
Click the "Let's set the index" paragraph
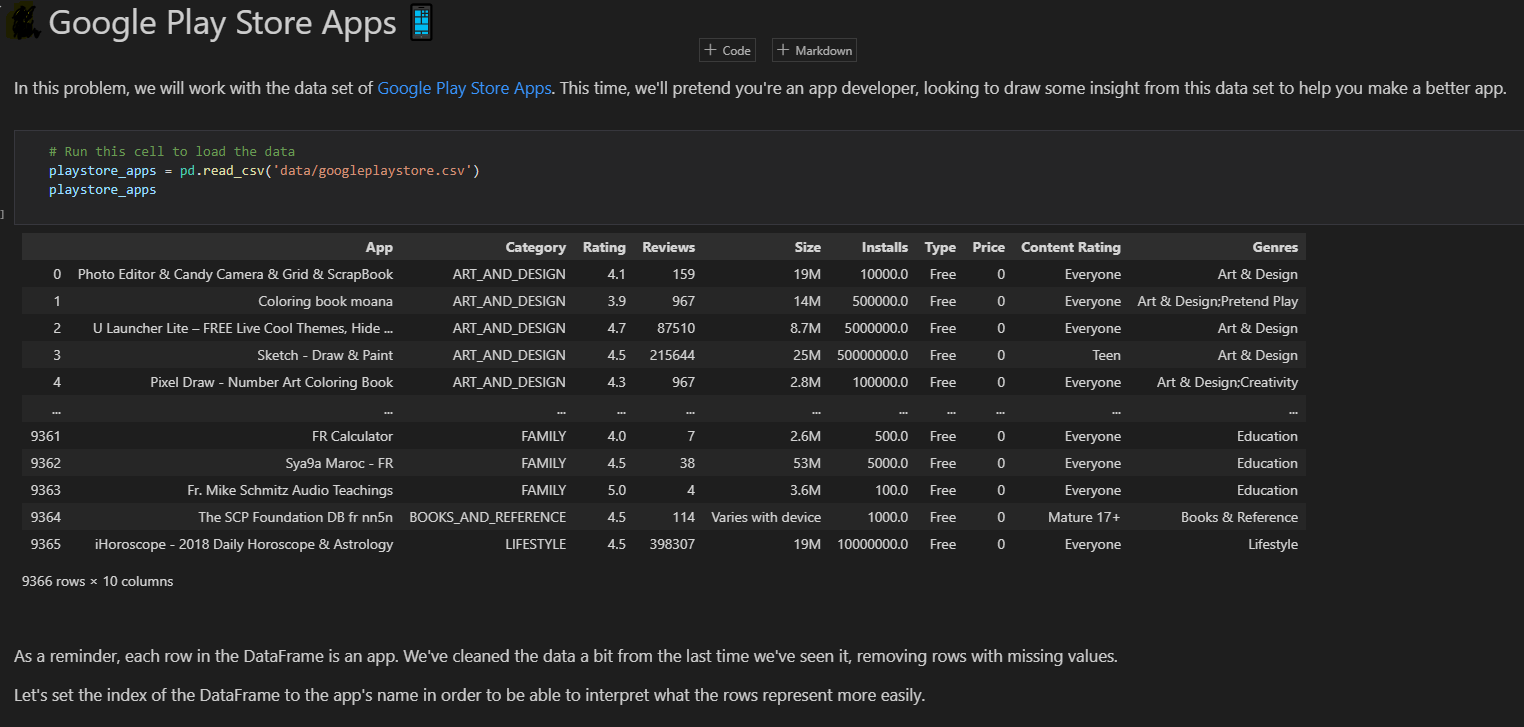click(470, 695)
